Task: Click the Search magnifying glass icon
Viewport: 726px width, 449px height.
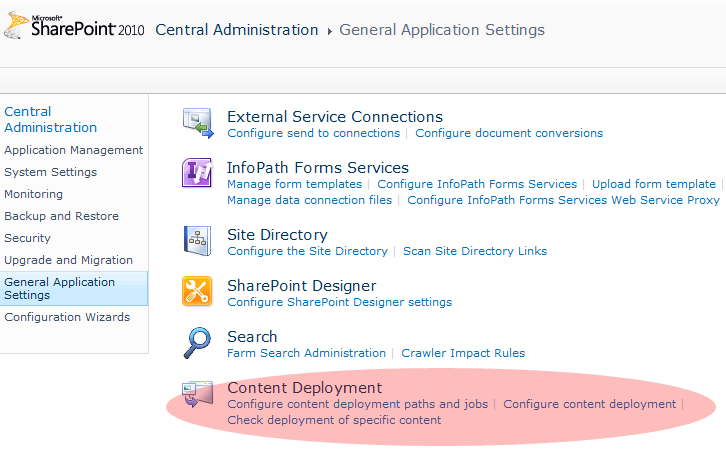Action: tap(197, 343)
